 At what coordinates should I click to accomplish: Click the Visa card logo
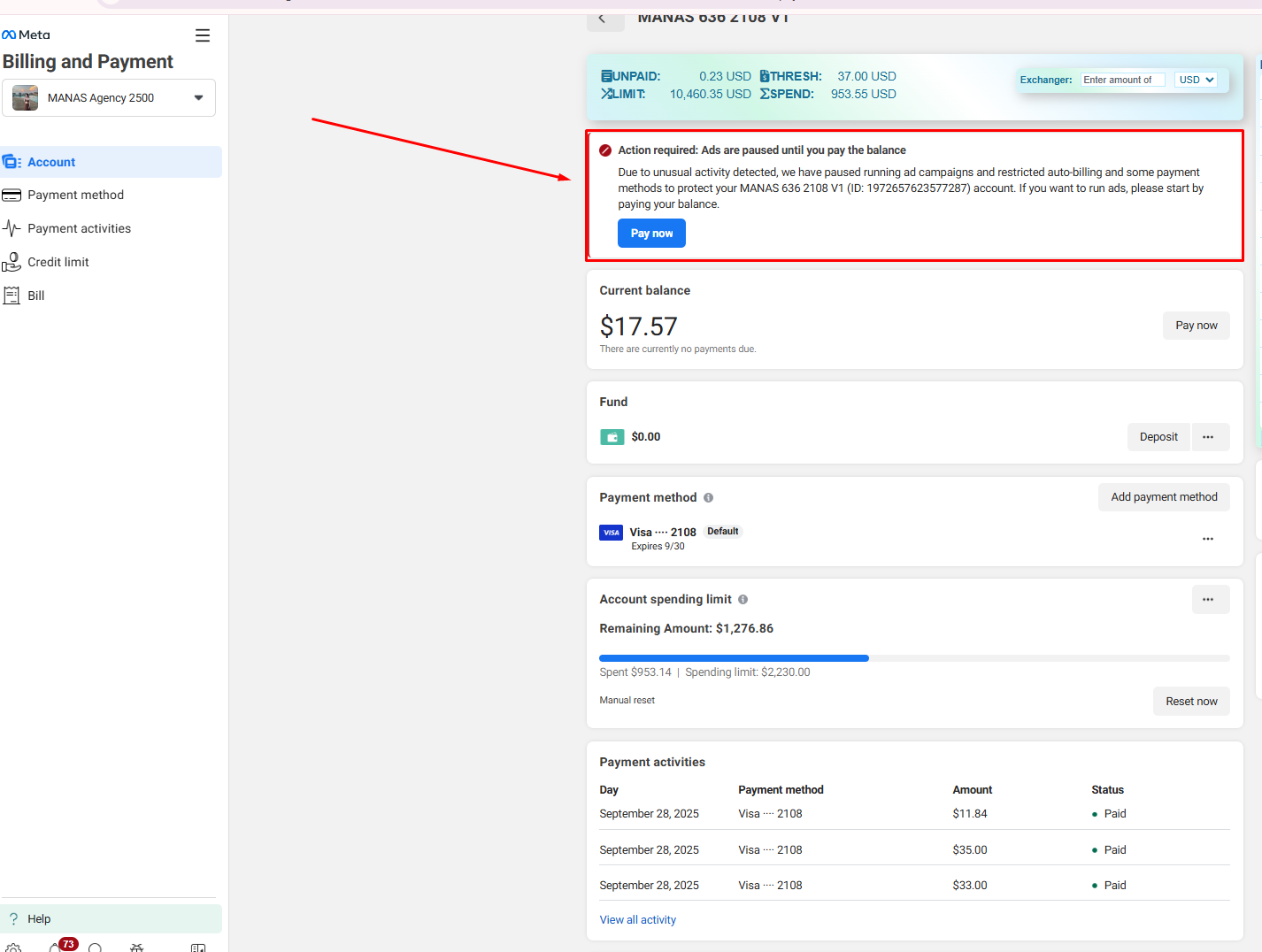pos(611,533)
